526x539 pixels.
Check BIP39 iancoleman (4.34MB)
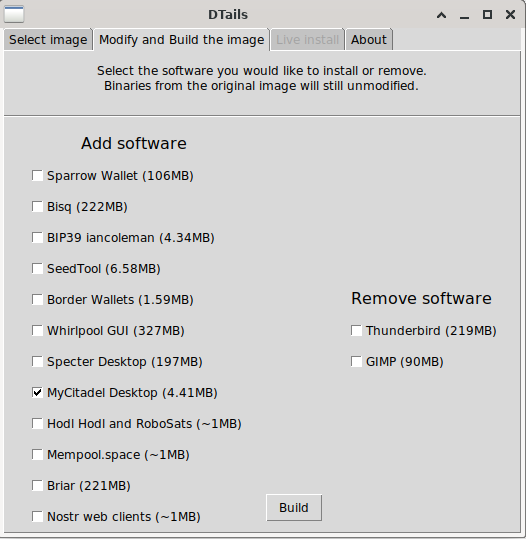(37, 238)
